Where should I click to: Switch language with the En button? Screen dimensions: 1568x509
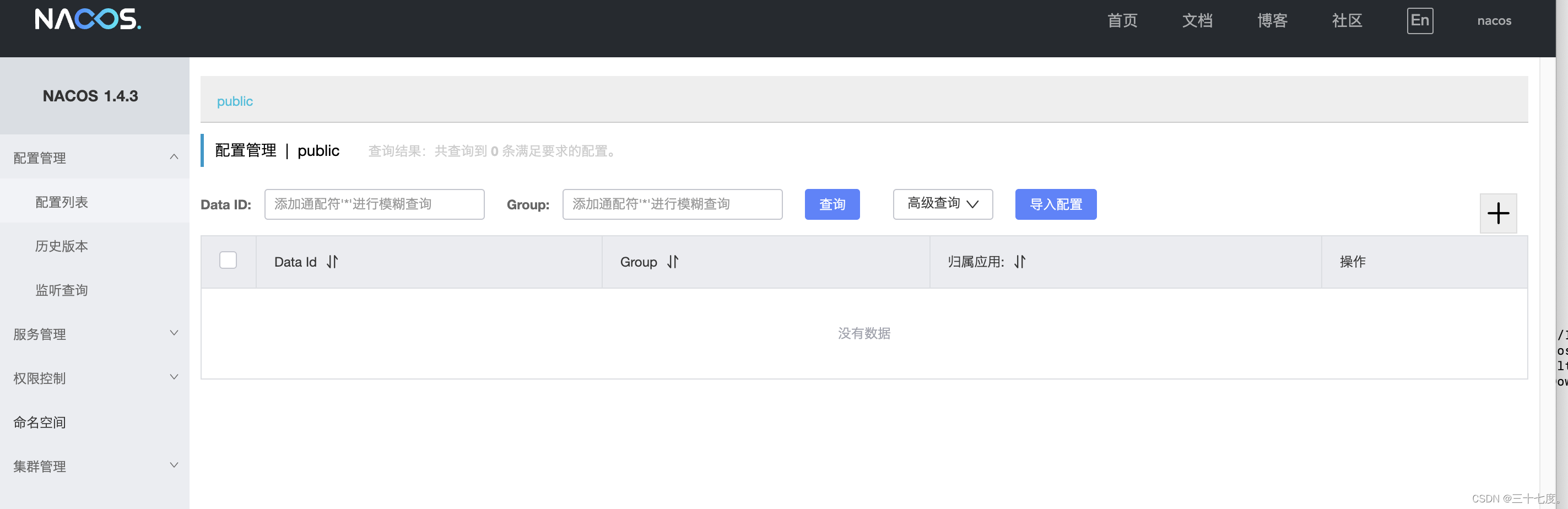[1419, 21]
